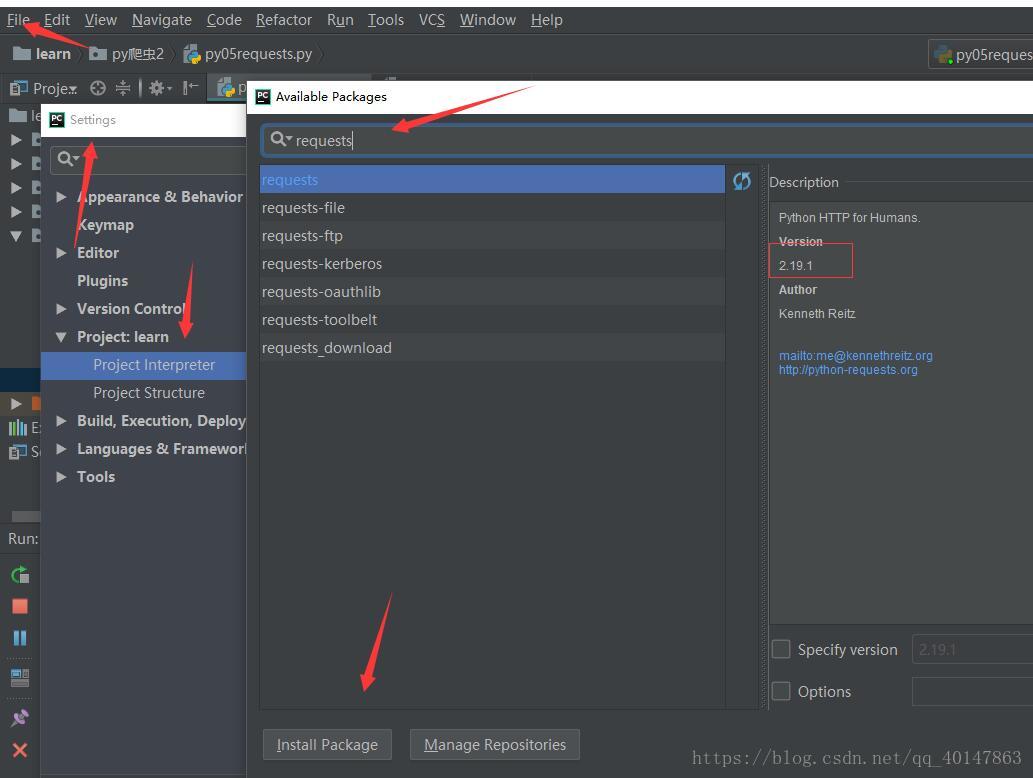This screenshot has height=778, width=1033.
Task: Click the hide Project panel icon
Action: click(190, 87)
